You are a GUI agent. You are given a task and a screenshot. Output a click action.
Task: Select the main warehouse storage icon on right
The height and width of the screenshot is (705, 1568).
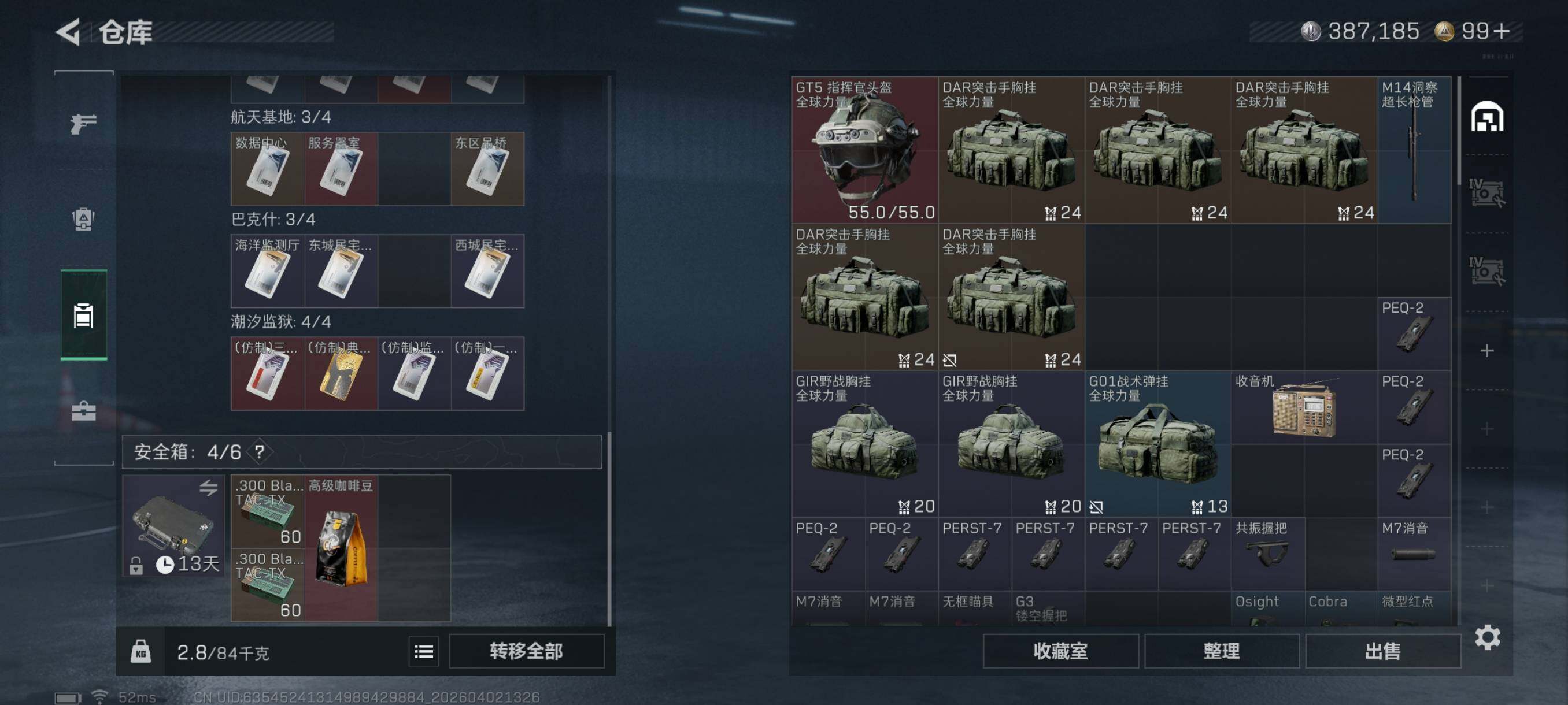pyautogui.click(x=1486, y=116)
